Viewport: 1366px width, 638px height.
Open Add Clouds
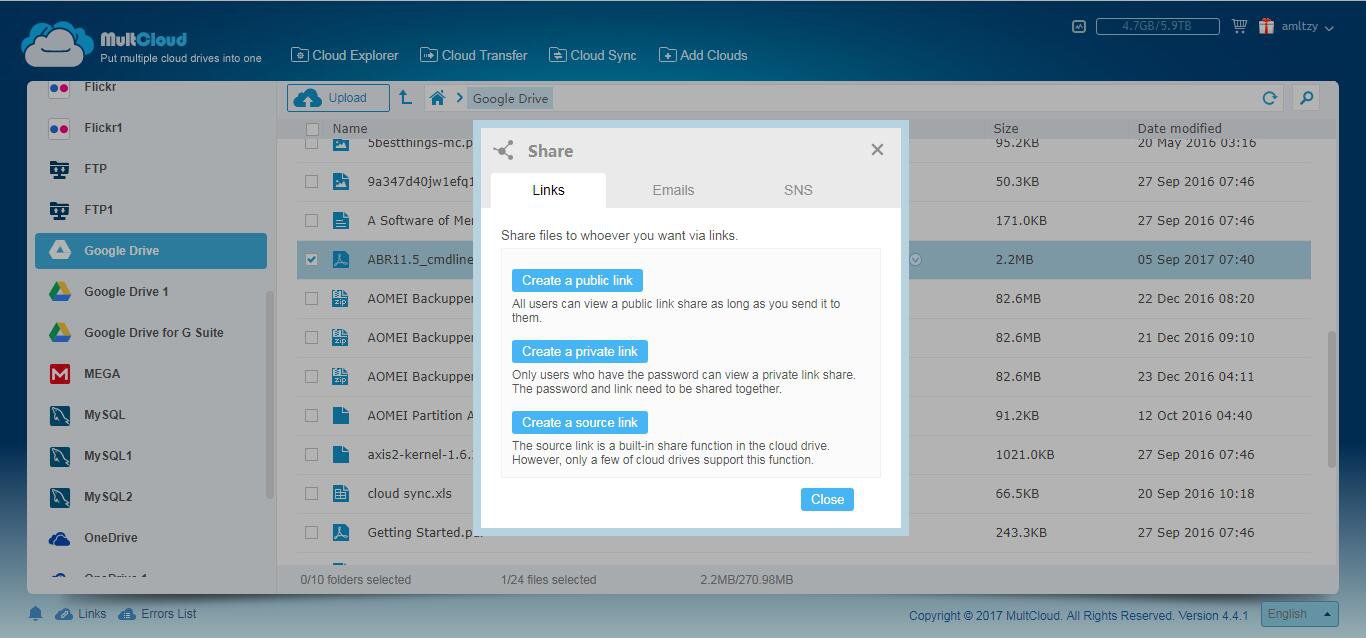point(703,55)
